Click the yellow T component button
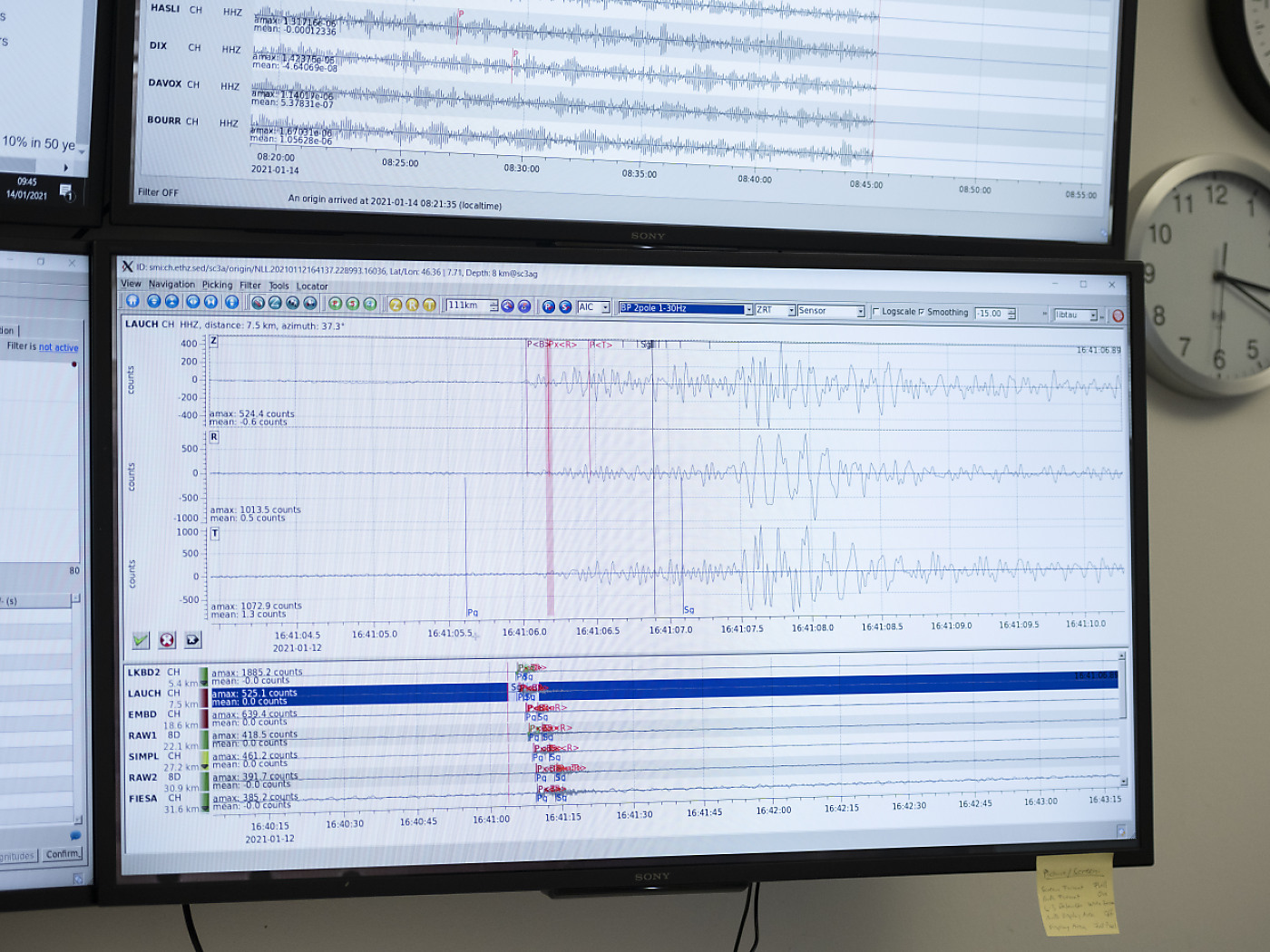 point(429,305)
